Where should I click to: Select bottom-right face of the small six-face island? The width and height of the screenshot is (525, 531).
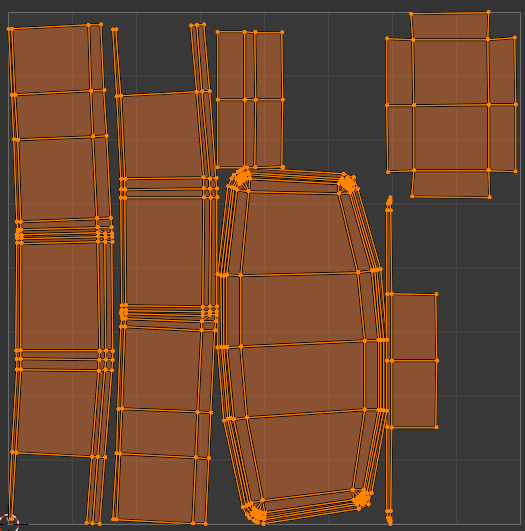[x=269, y=133]
